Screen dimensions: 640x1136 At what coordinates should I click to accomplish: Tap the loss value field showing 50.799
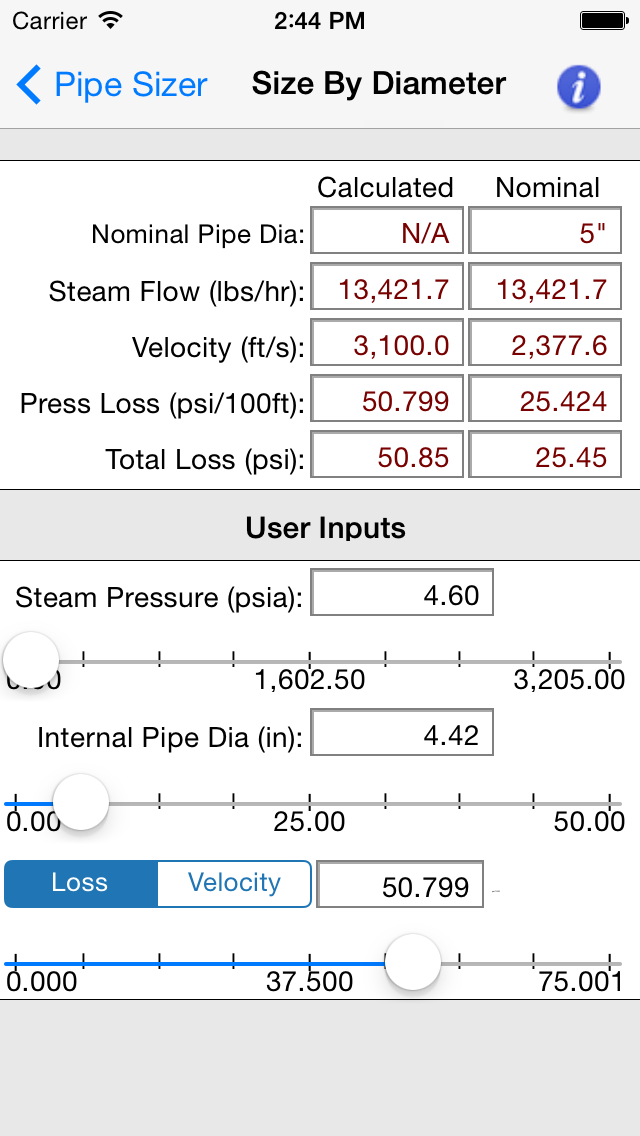(399, 884)
